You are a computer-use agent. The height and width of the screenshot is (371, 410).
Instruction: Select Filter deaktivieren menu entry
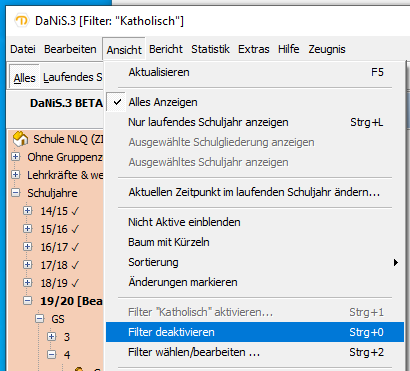[255, 332]
